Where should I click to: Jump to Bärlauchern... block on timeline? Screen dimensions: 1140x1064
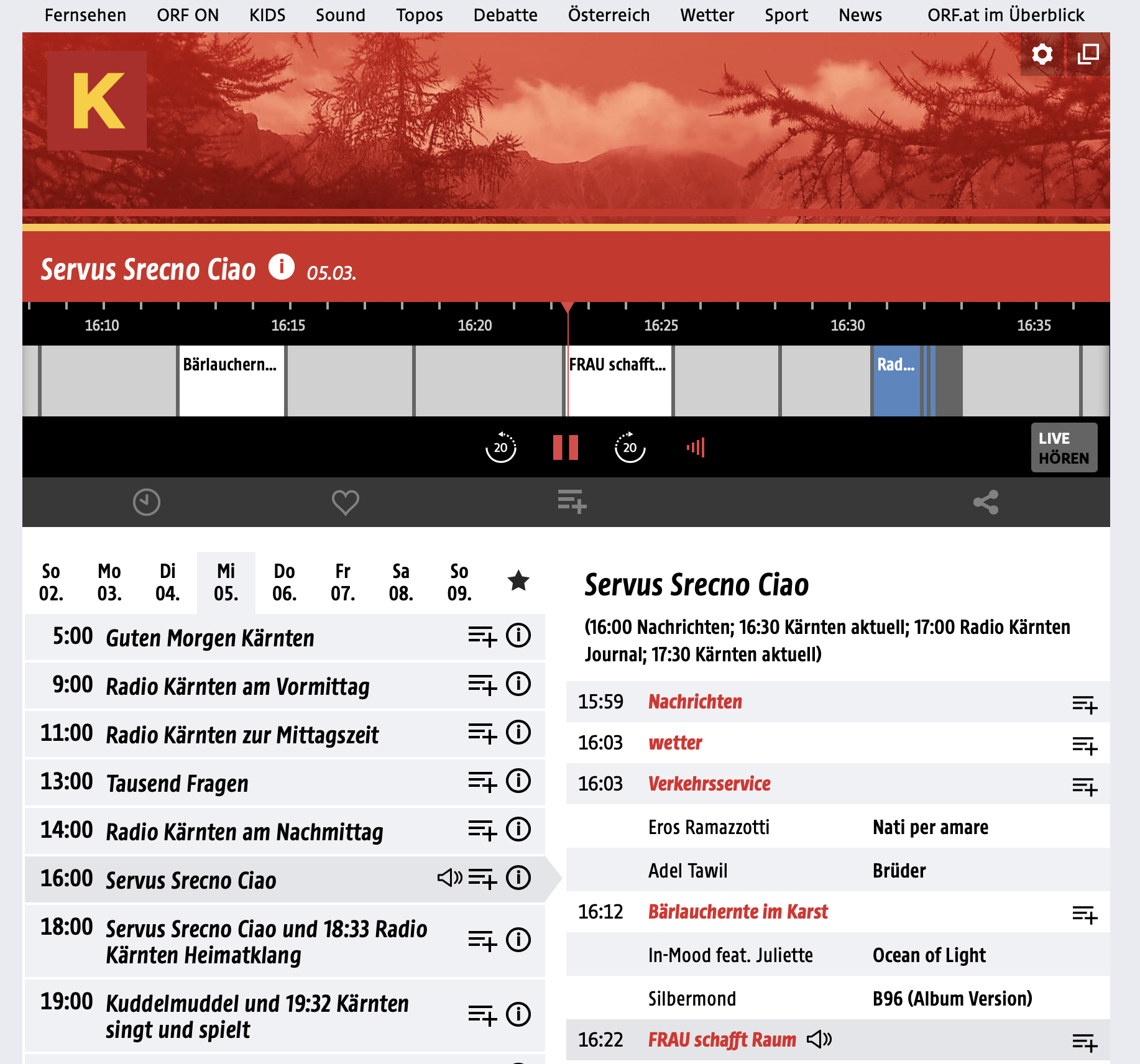click(x=231, y=381)
